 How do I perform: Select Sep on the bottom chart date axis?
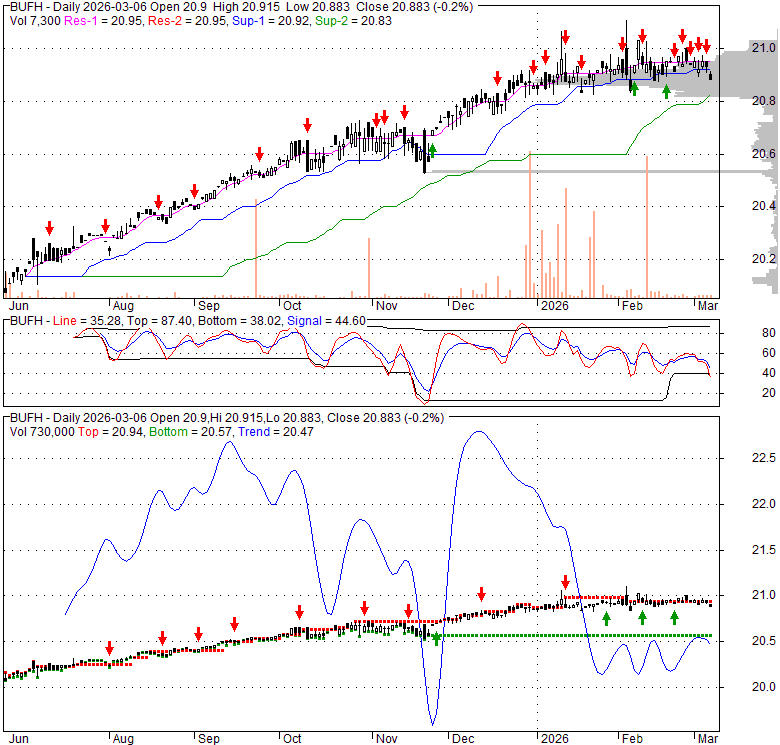click(209, 739)
